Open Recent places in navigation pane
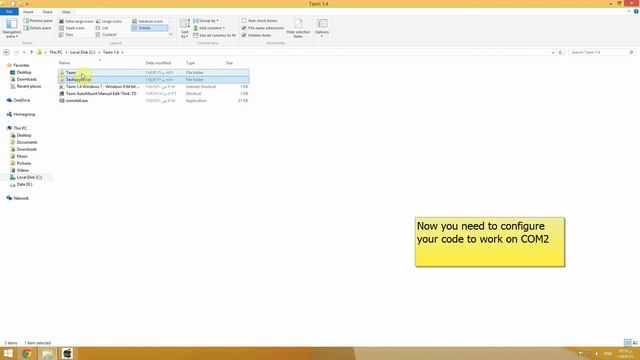 [29, 86]
